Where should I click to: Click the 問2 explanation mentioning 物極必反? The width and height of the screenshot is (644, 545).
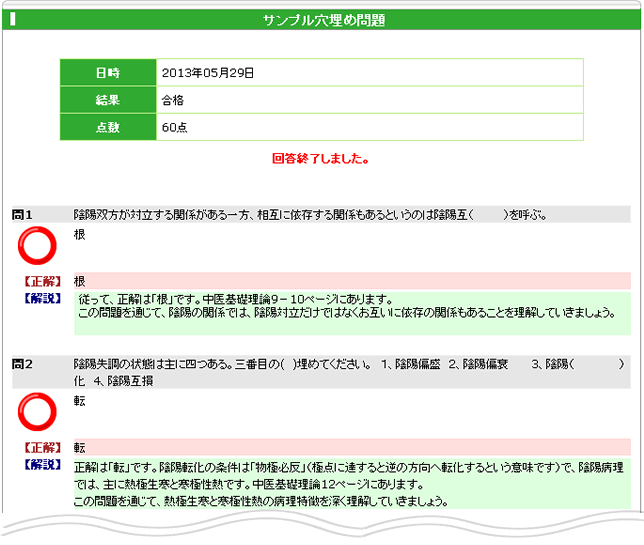click(x=352, y=484)
